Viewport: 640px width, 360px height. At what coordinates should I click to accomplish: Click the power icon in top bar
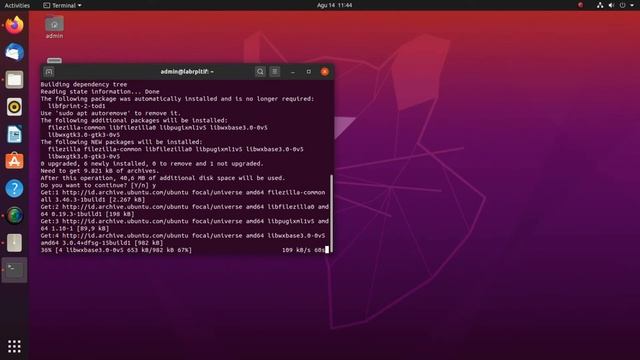pos(622,5)
